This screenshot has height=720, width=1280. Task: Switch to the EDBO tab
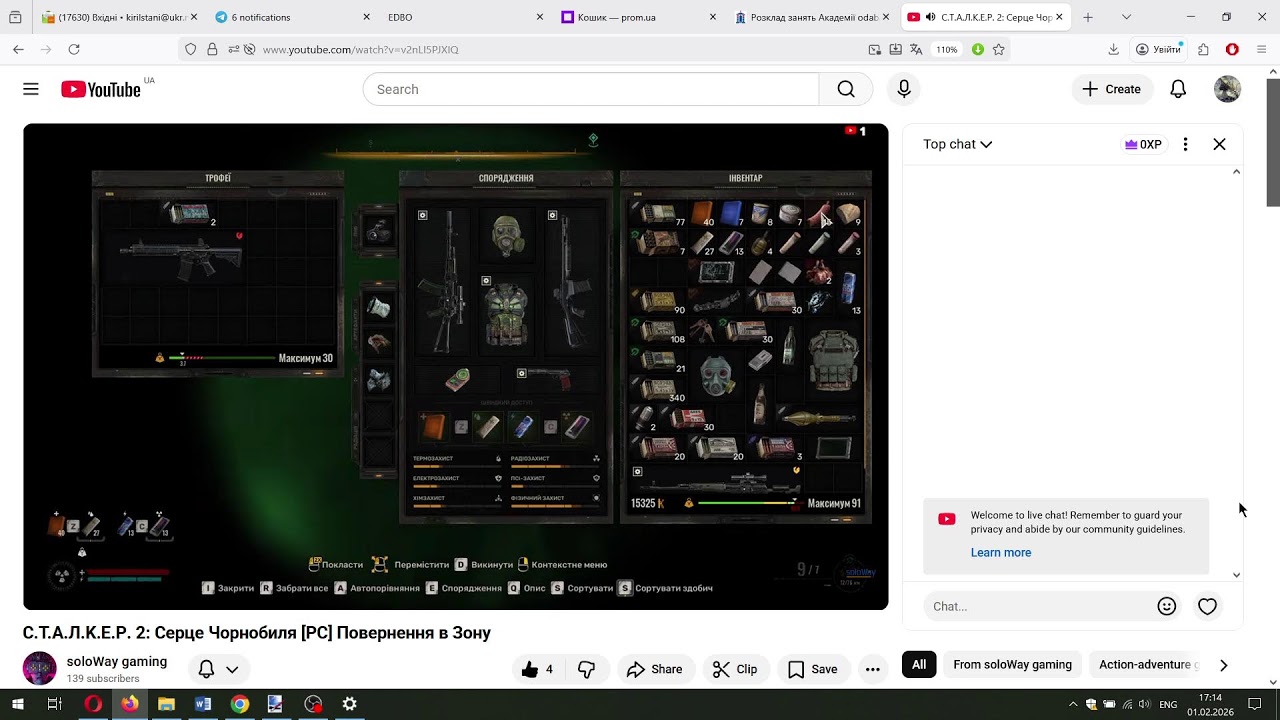point(463,17)
